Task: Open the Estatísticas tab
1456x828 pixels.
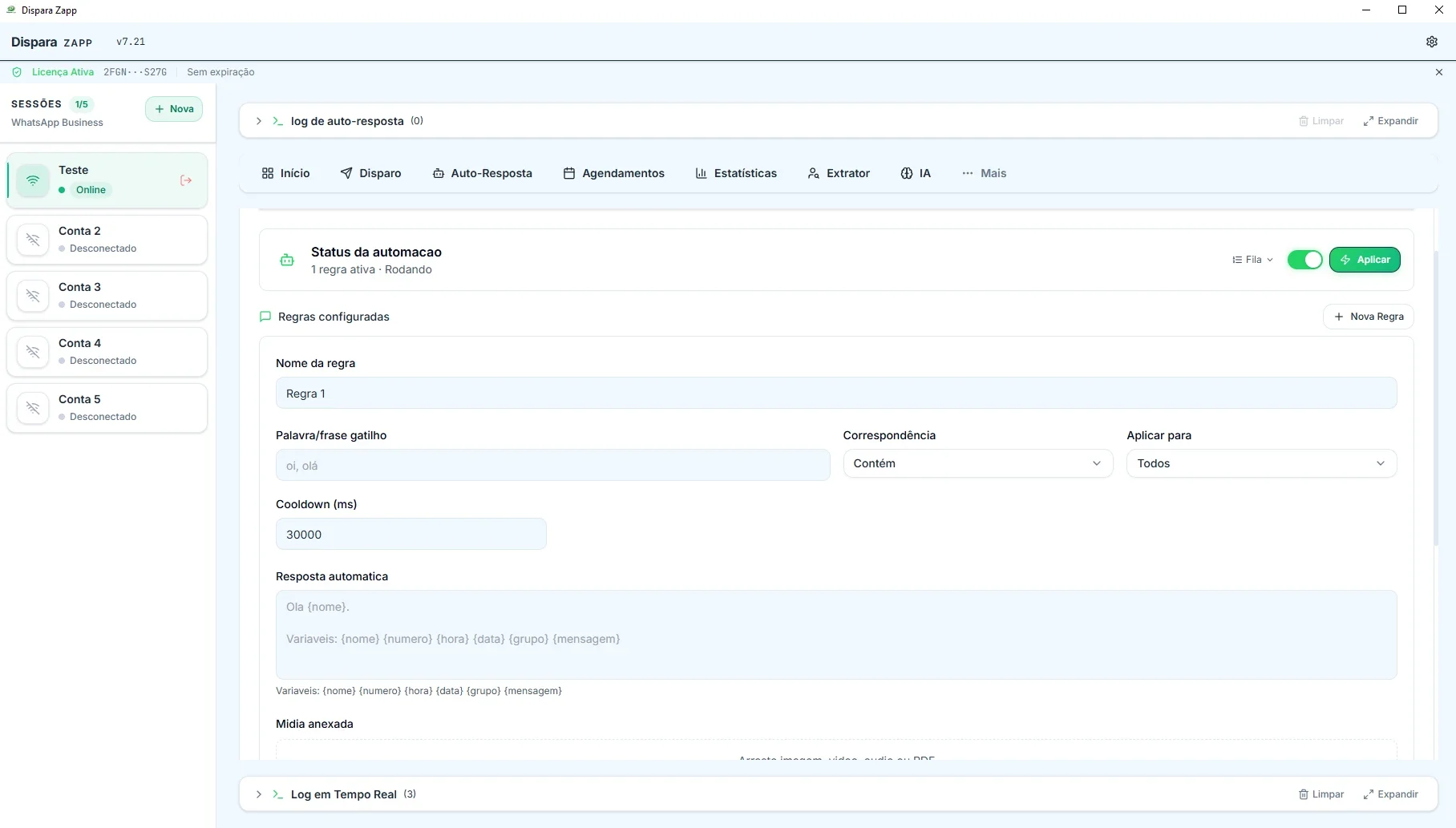Action: [x=736, y=173]
